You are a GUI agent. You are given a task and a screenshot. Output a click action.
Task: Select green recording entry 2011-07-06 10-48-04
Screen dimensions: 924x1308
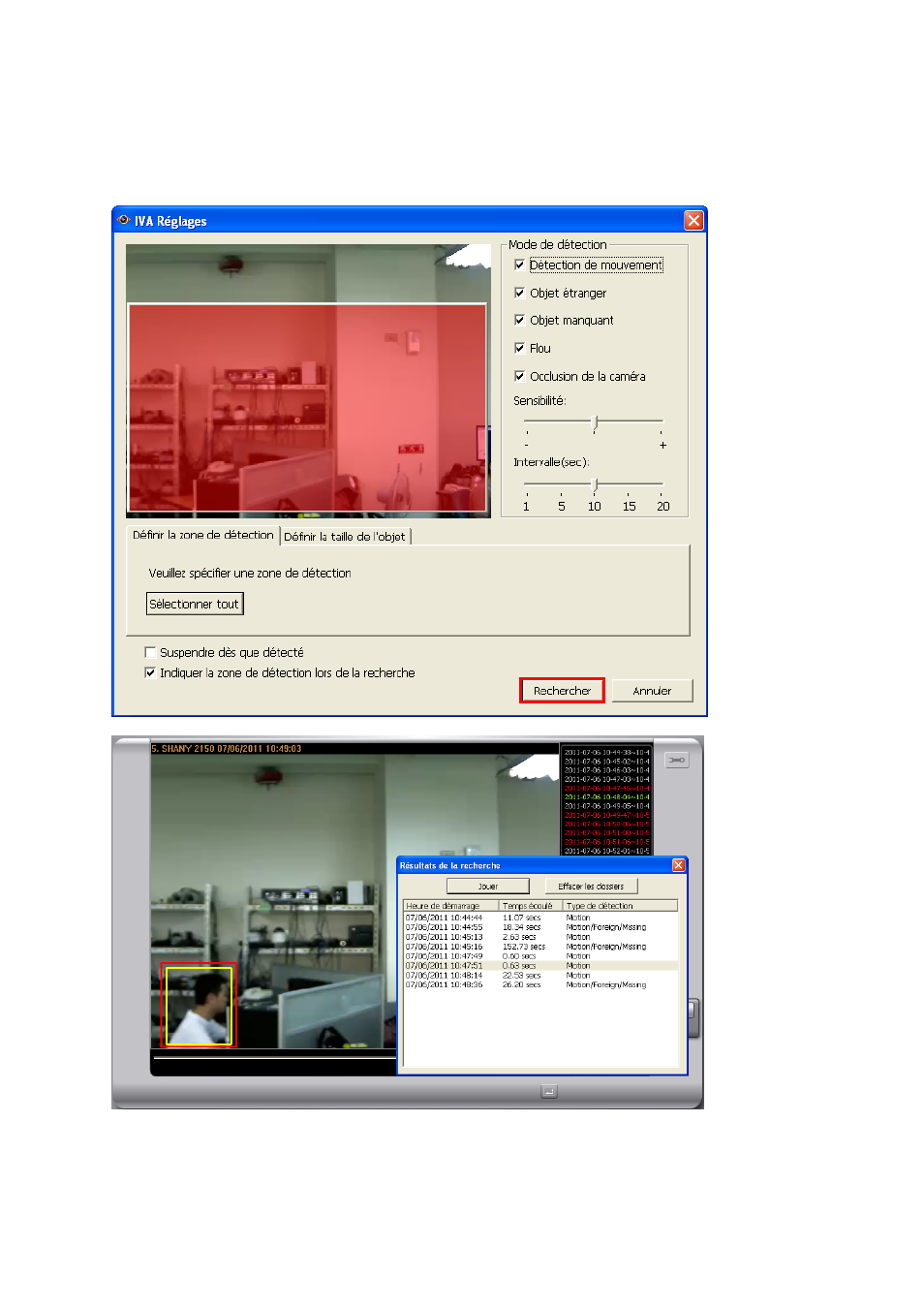click(607, 797)
